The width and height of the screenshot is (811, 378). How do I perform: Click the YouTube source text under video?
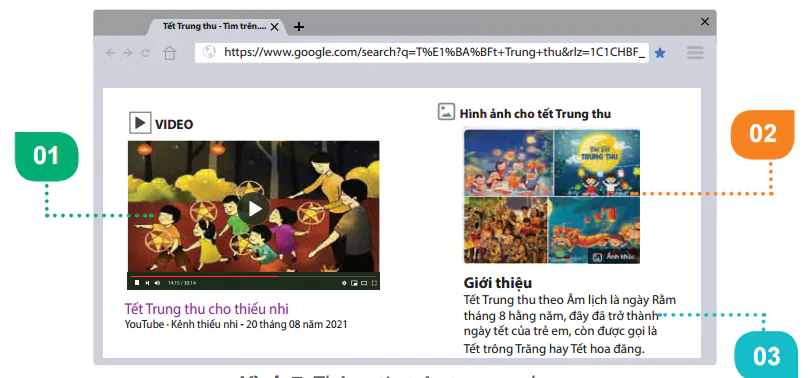coord(143,325)
